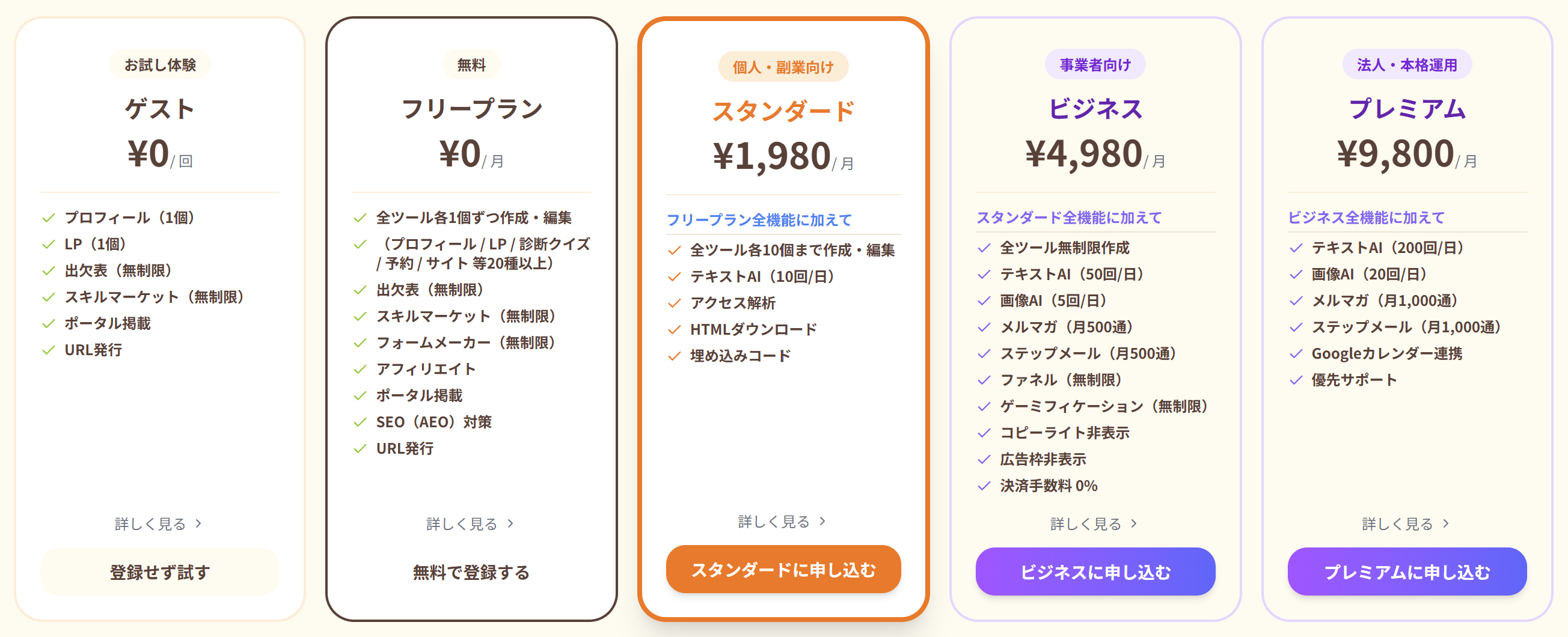Image resolution: width=1568 pixels, height=637 pixels.
Task: Click the 無料で登録する button
Action: coord(471,572)
